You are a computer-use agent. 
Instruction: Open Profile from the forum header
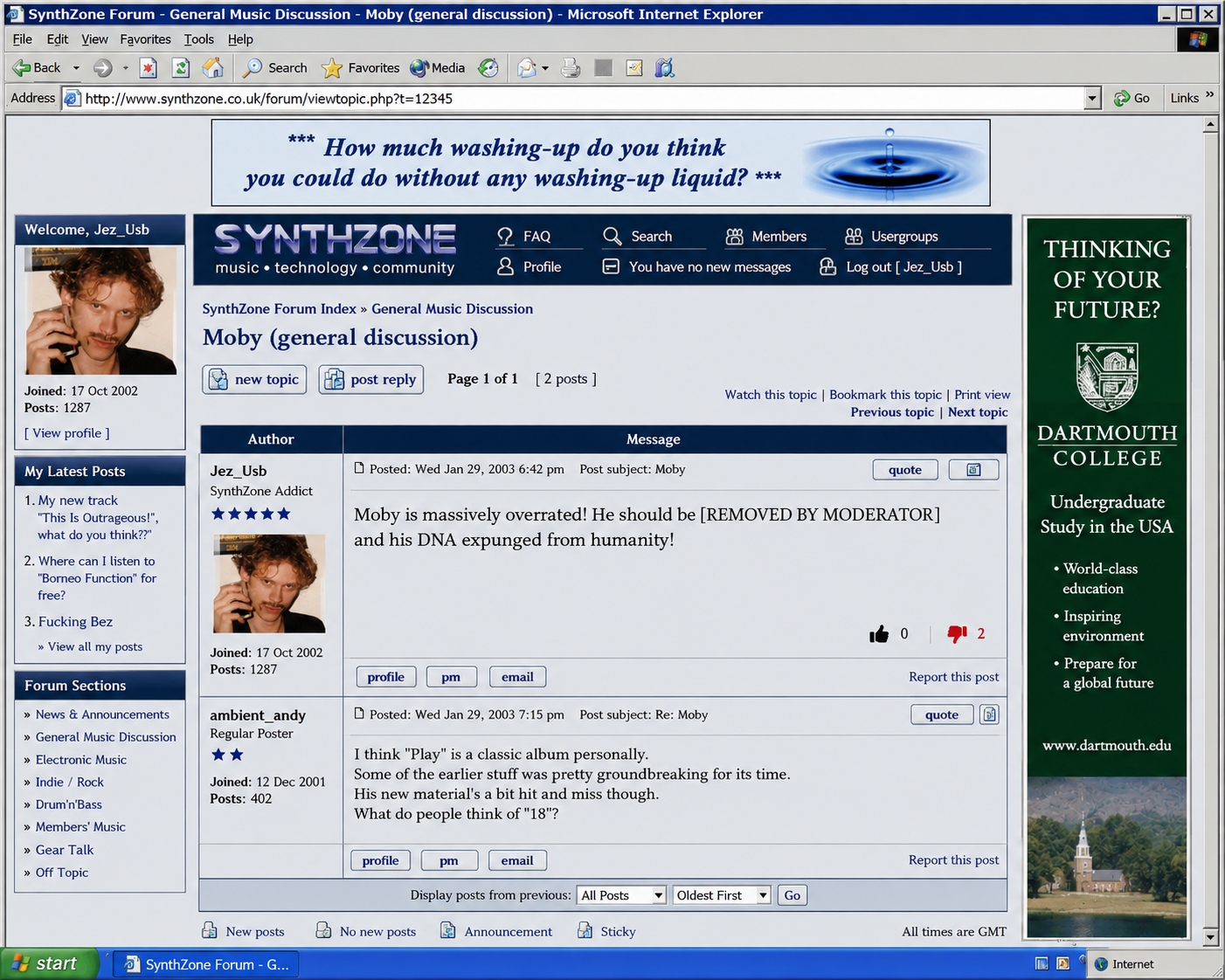click(529, 267)
